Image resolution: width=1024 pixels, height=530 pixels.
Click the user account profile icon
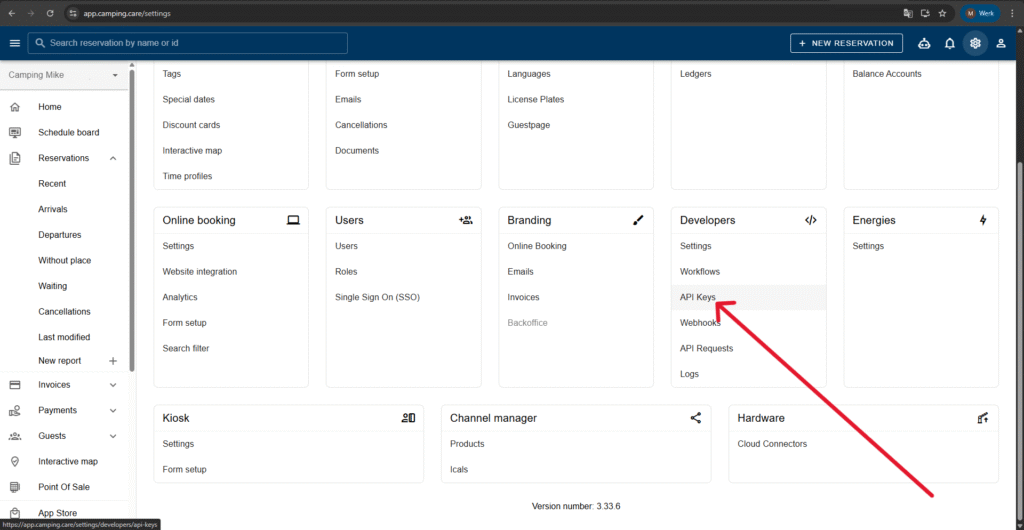(1001, 43)
